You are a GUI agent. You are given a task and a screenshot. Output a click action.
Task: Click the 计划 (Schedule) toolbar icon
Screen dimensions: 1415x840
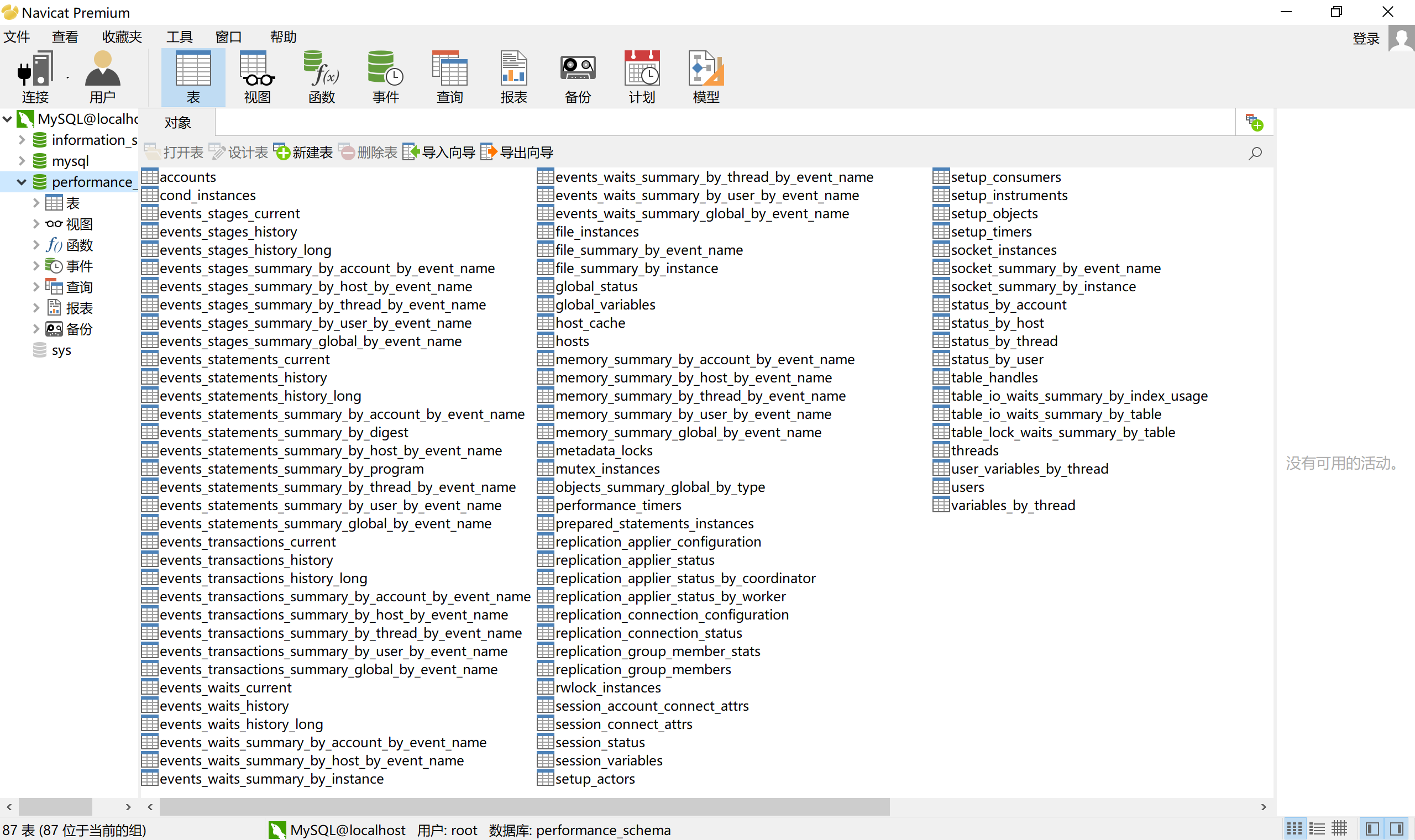(642, 76)
